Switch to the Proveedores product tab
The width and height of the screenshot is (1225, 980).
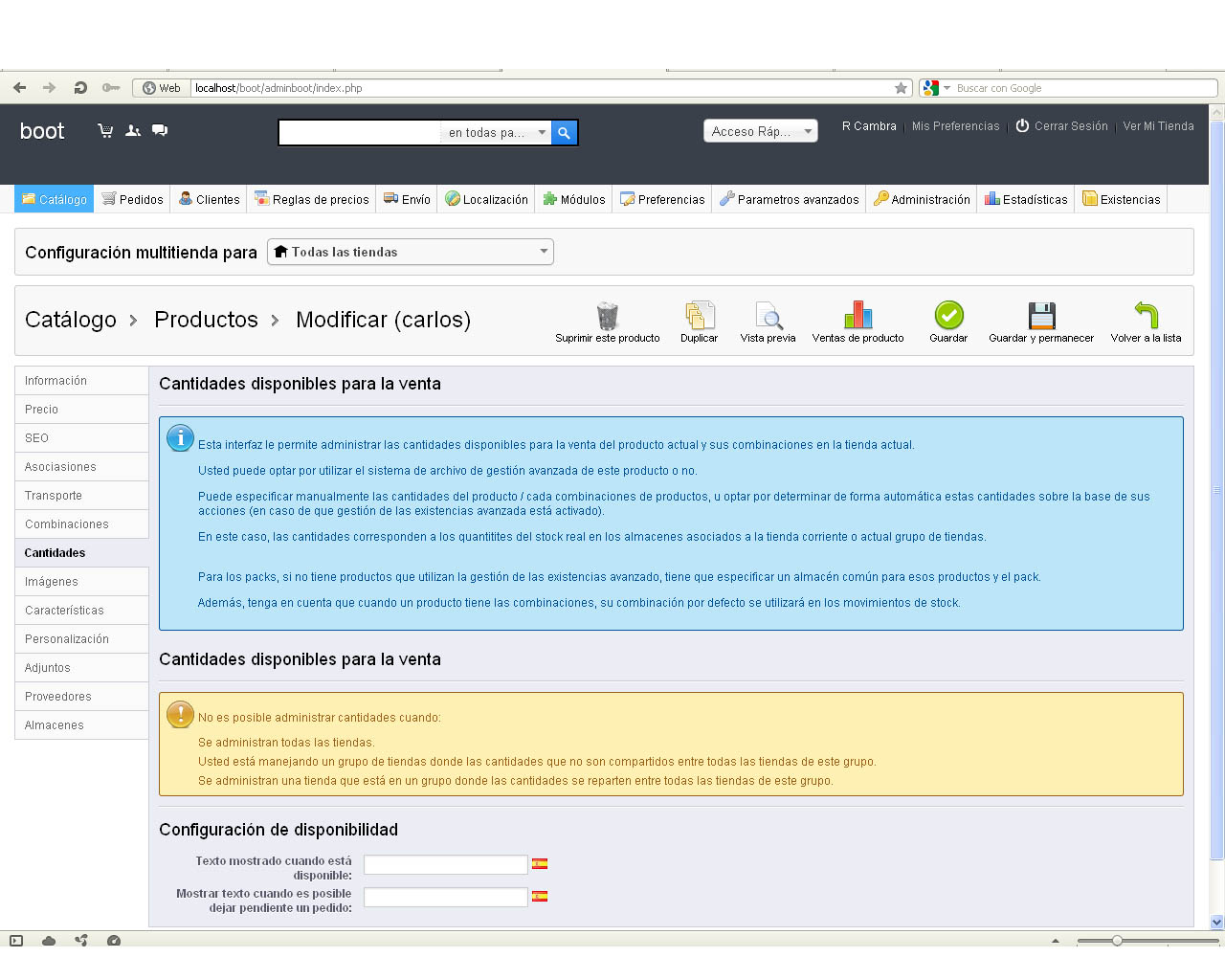pos(81,697)
